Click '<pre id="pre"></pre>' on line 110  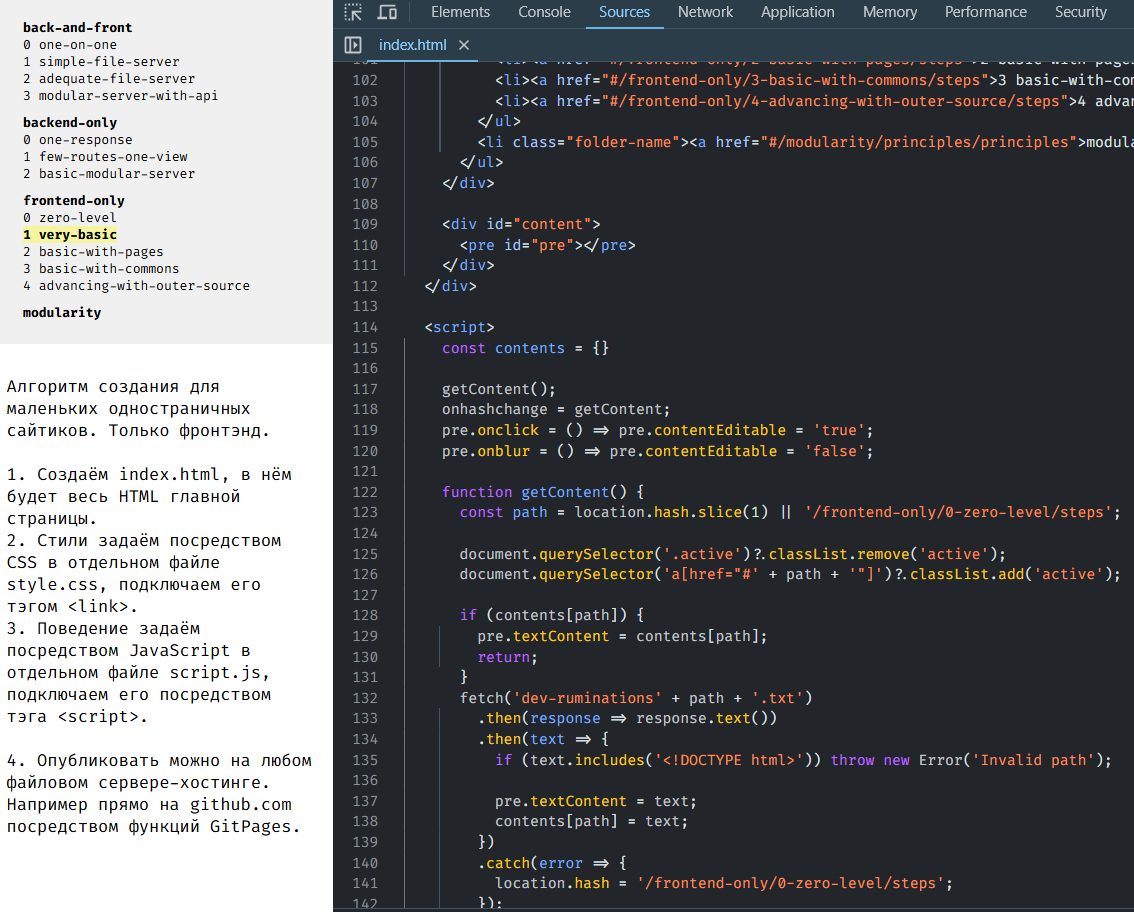click(547, 245)
